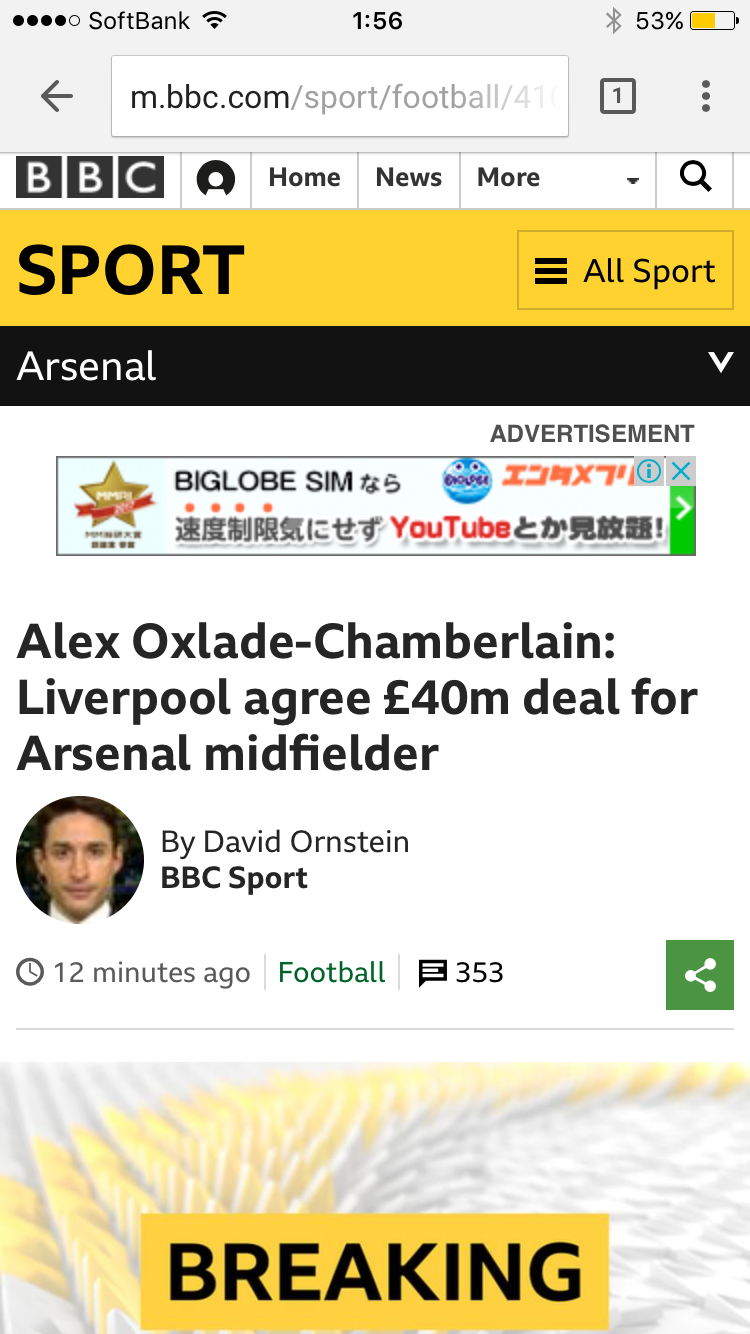
Task: Open the three-dot browser menu
Action: (705, 96)
